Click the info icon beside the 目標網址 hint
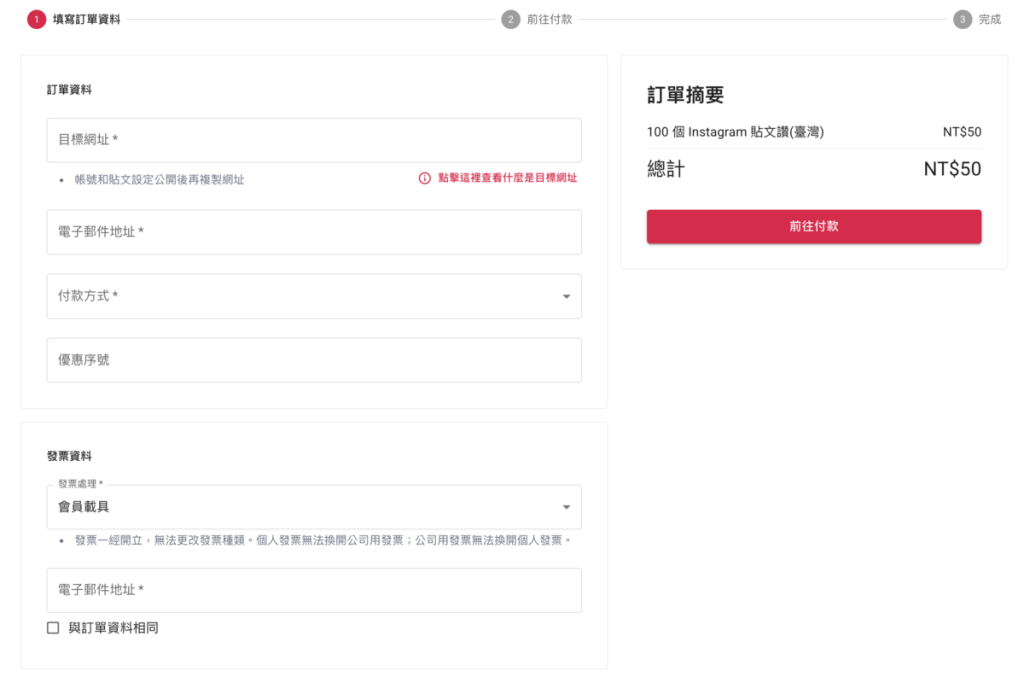This screenshot has height=683, width=1024. click(x=424, y=178)
